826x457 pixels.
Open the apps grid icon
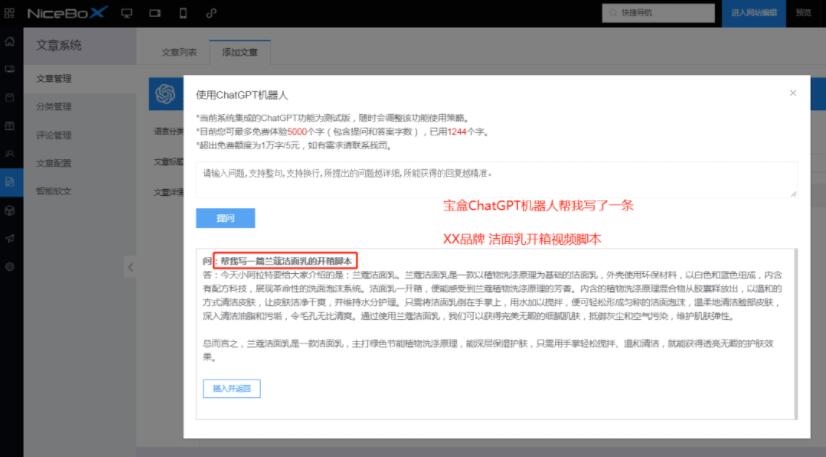point(9,13)
